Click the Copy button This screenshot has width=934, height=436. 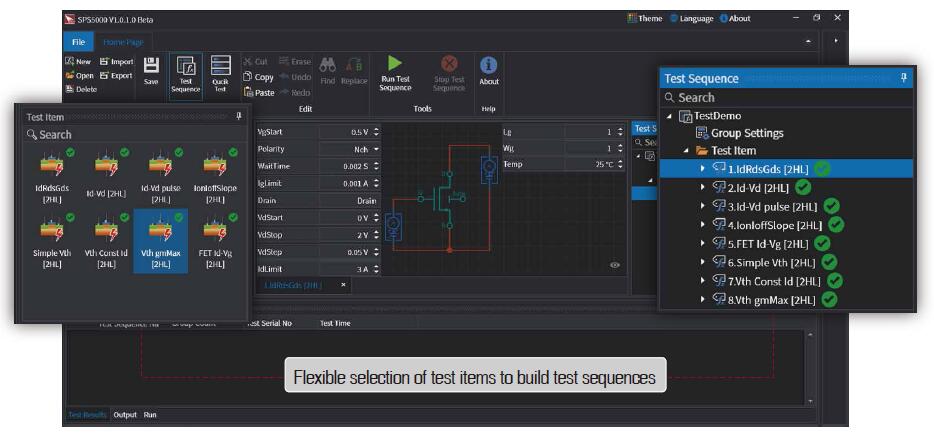click(258, 77)
